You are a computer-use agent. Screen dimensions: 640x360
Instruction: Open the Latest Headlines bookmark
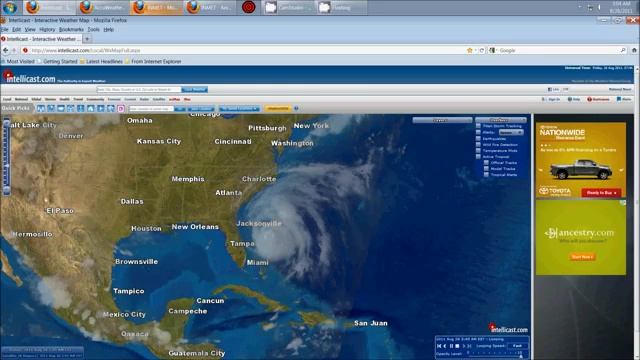101,62
